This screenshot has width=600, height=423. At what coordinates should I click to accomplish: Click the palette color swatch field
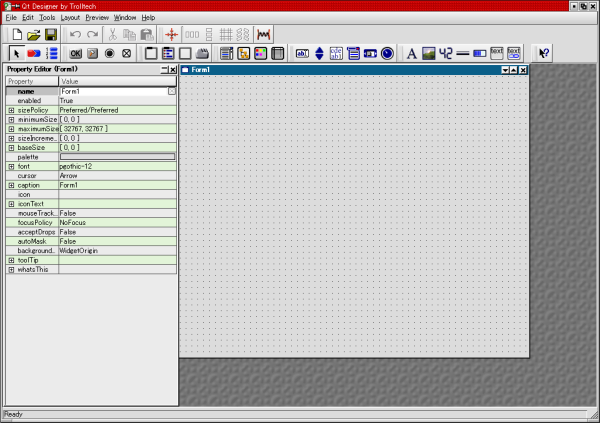117,157
